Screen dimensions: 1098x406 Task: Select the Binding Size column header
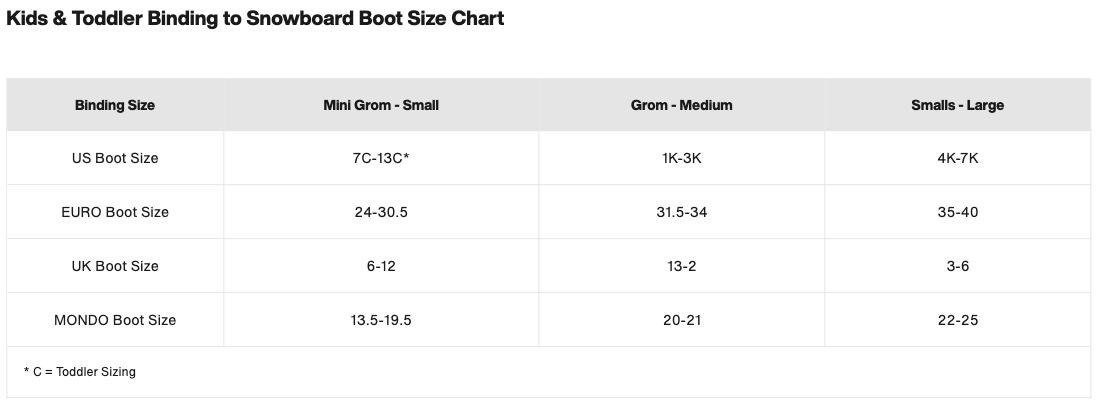click(x=115, y=105)
